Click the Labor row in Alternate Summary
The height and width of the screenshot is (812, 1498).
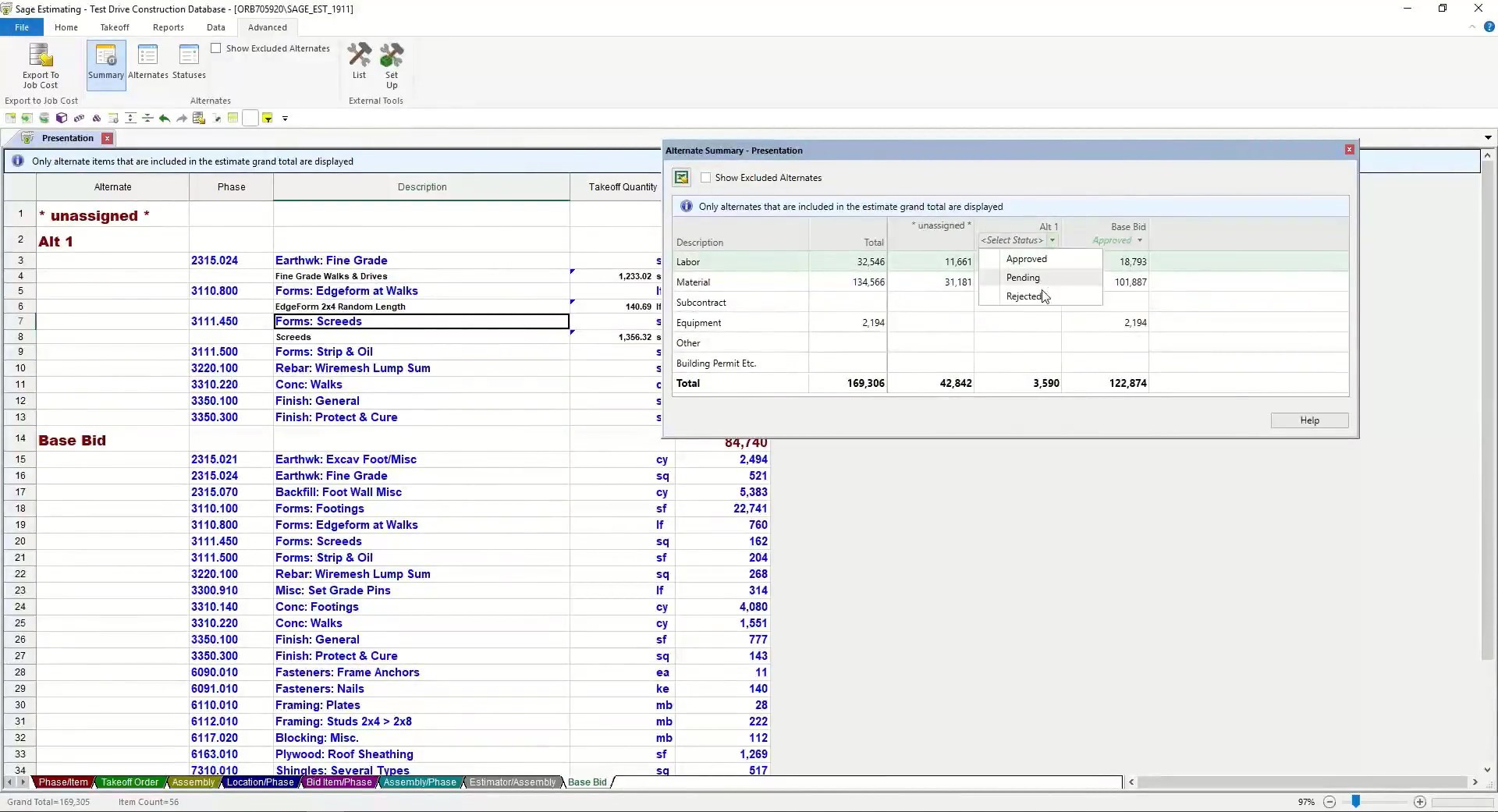[x=1010, y=262]
